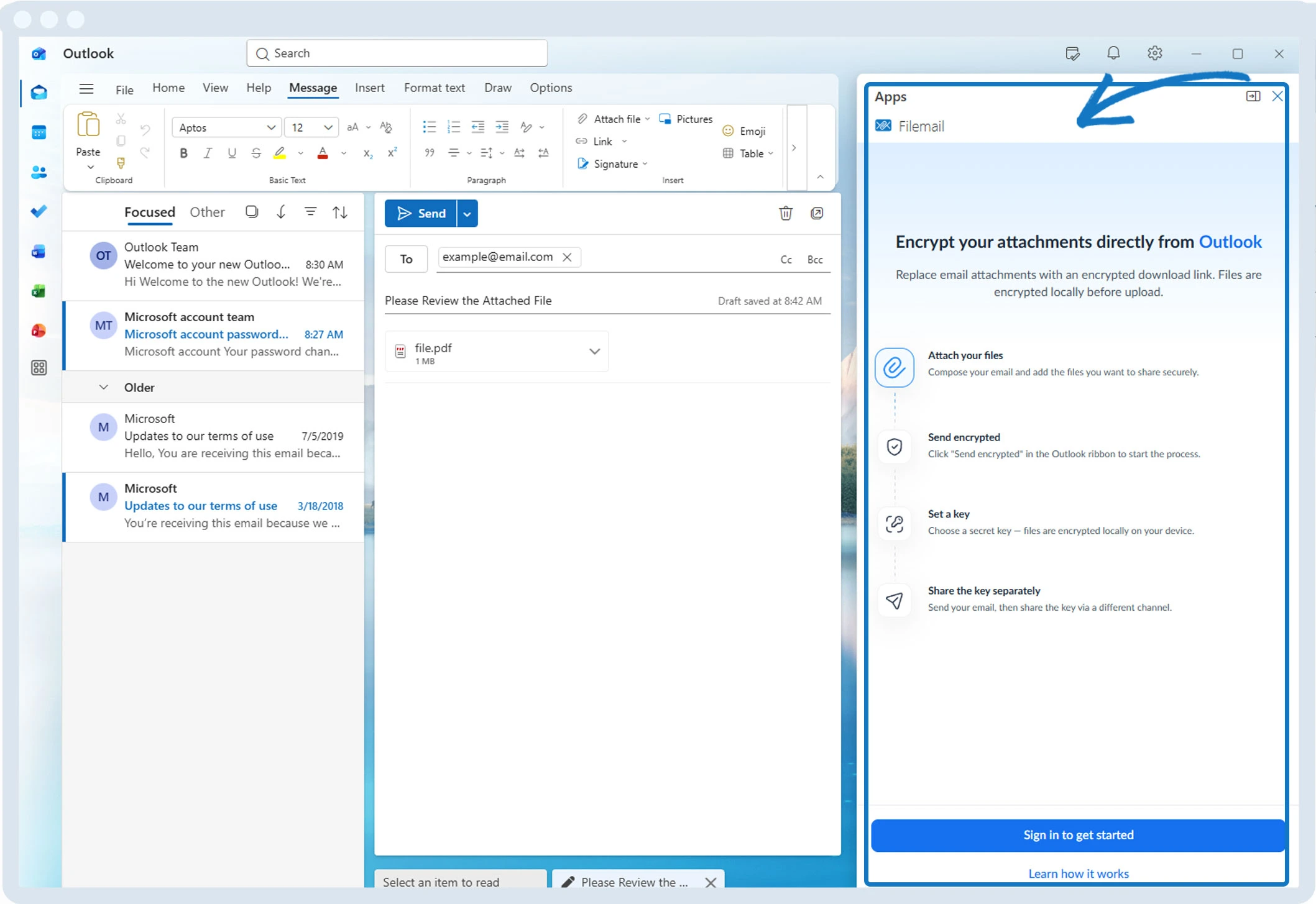Sort messages with arrows icon
1316x904 pixels.
[x=339, y=212]
